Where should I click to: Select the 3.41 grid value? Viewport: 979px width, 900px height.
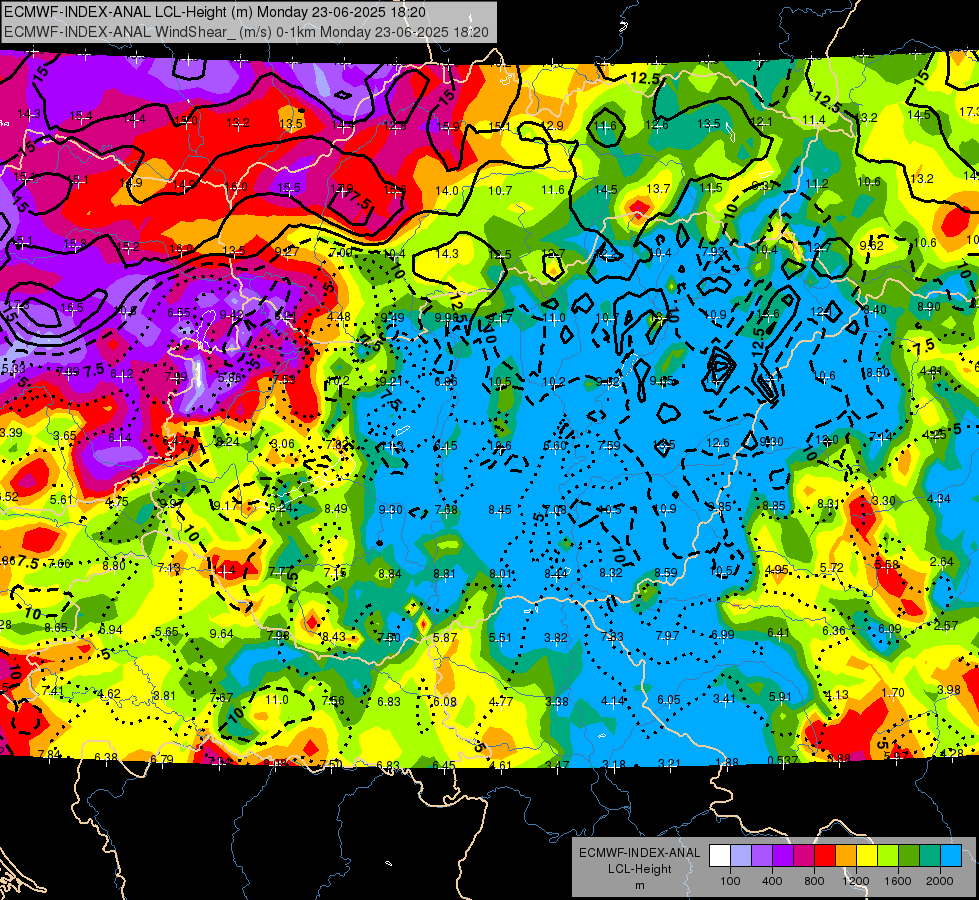coord(724,698)
